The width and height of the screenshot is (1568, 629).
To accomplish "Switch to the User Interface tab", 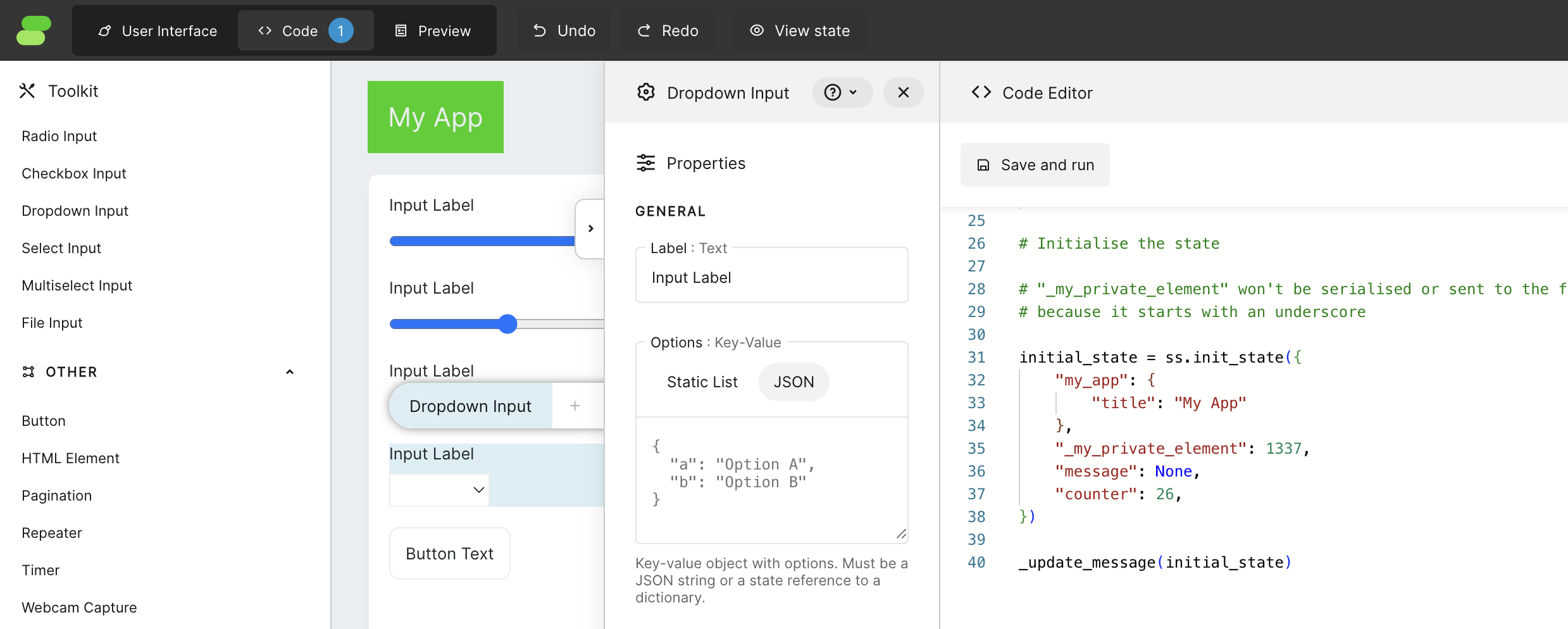I will [157, 30].
